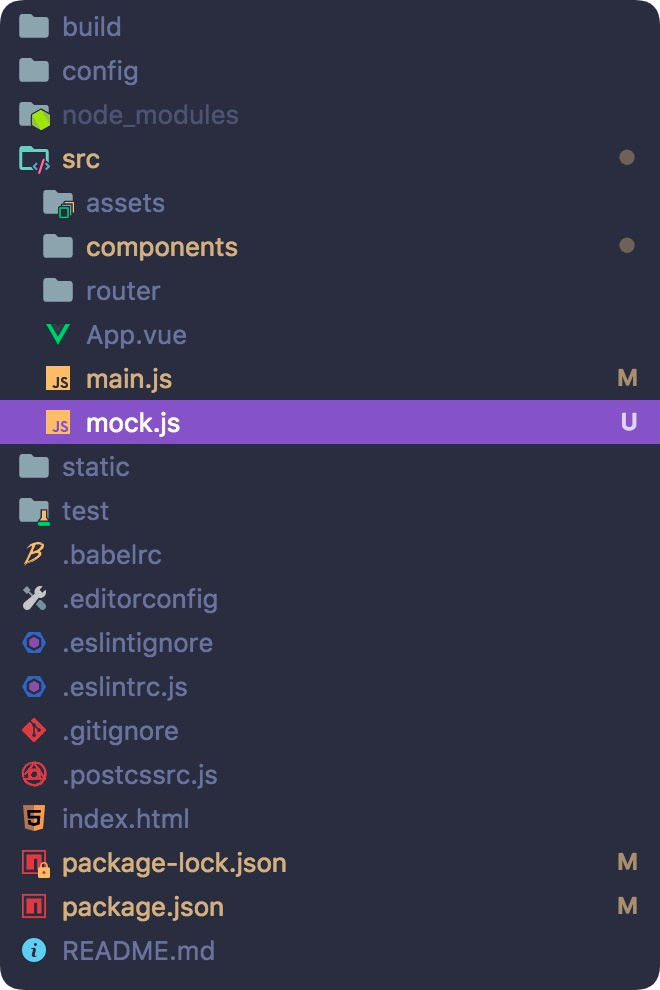
Task: Expand the test folder
Action: pyautogui.click(x=84, y=511)
